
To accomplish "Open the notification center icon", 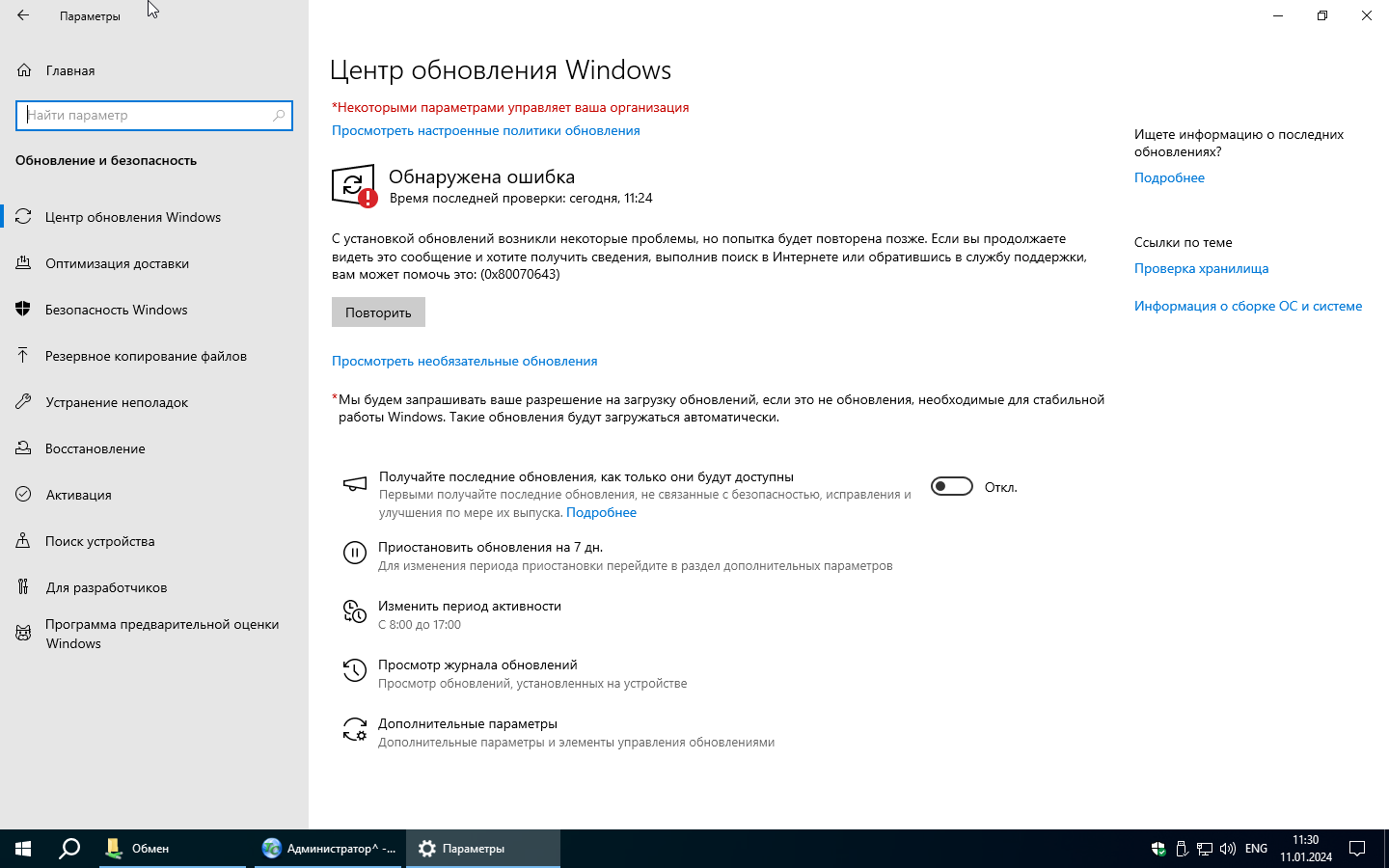I will coord(1357,849).
